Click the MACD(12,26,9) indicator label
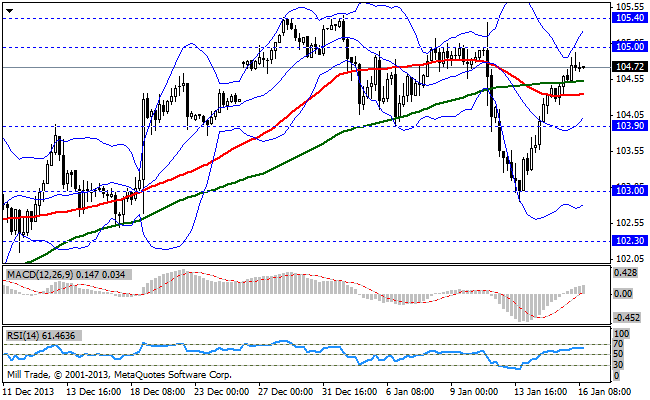Screen dimensions: 650x400 coord(68,274)
